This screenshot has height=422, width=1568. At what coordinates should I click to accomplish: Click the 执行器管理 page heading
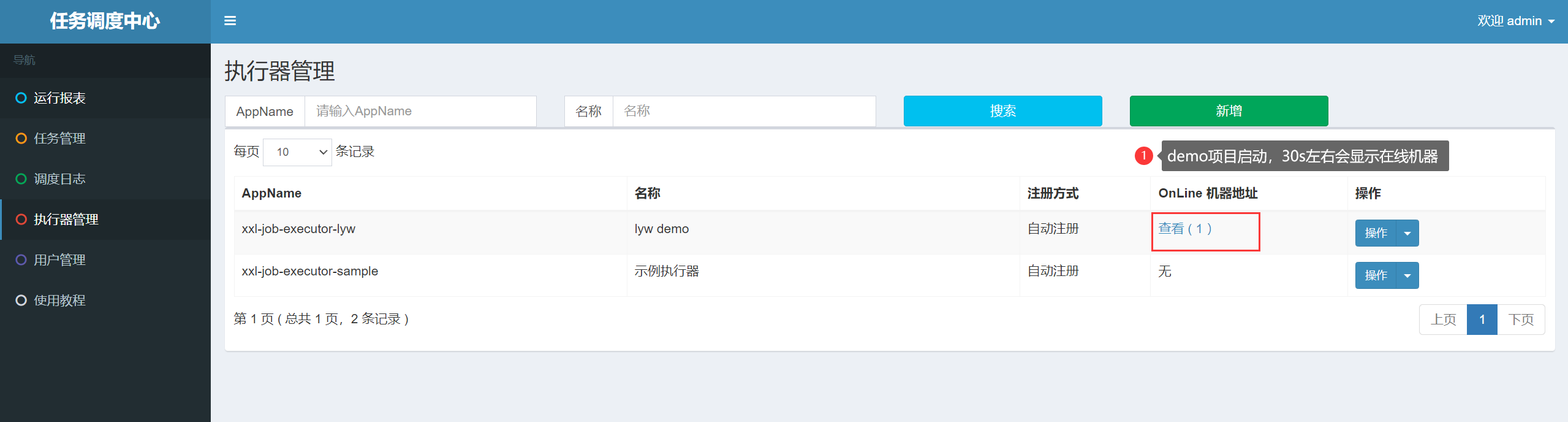pyautogui.click(x=279, y=71)
